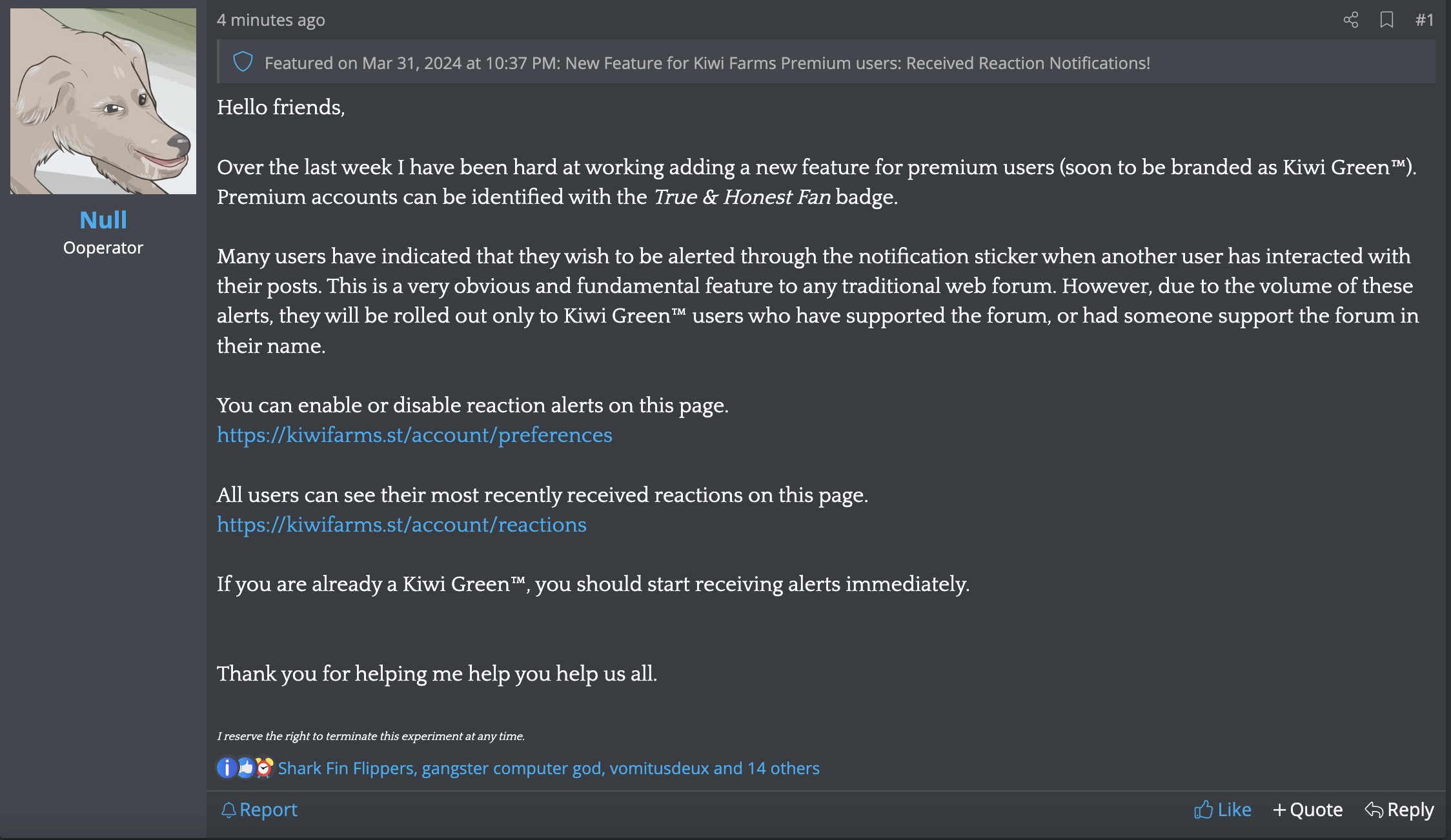Click Null's dog avatar image
1451x840 pixels.
tap(103, 101)
